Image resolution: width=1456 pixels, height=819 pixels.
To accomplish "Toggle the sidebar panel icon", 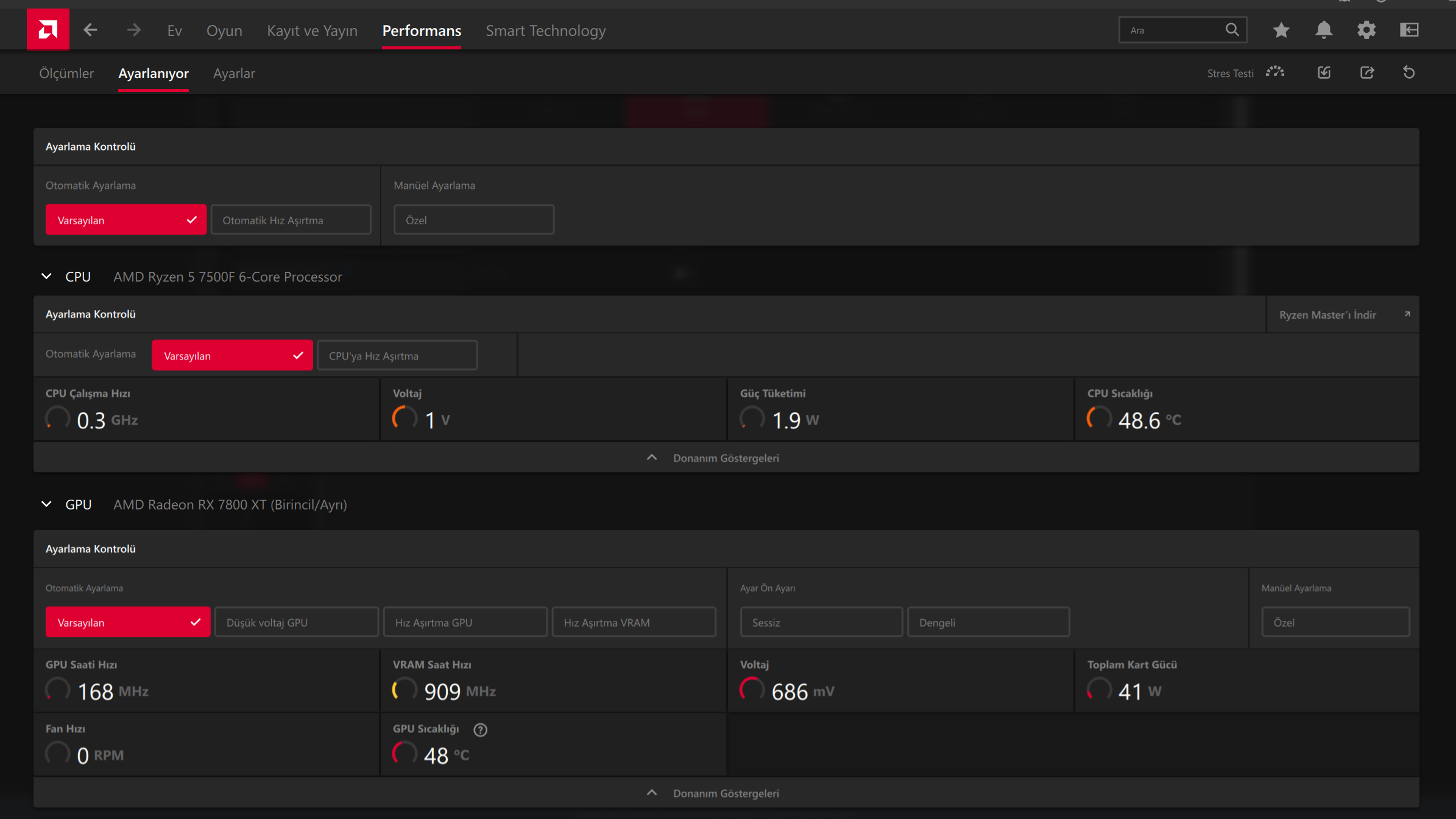I will [x=1409, y=30].
